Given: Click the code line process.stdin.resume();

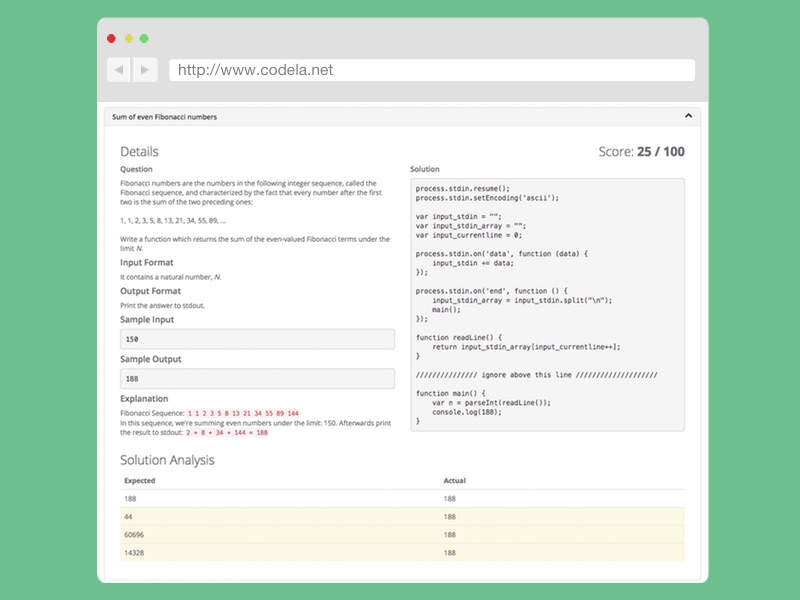Looking at the screenshot, I should [462, 188].
